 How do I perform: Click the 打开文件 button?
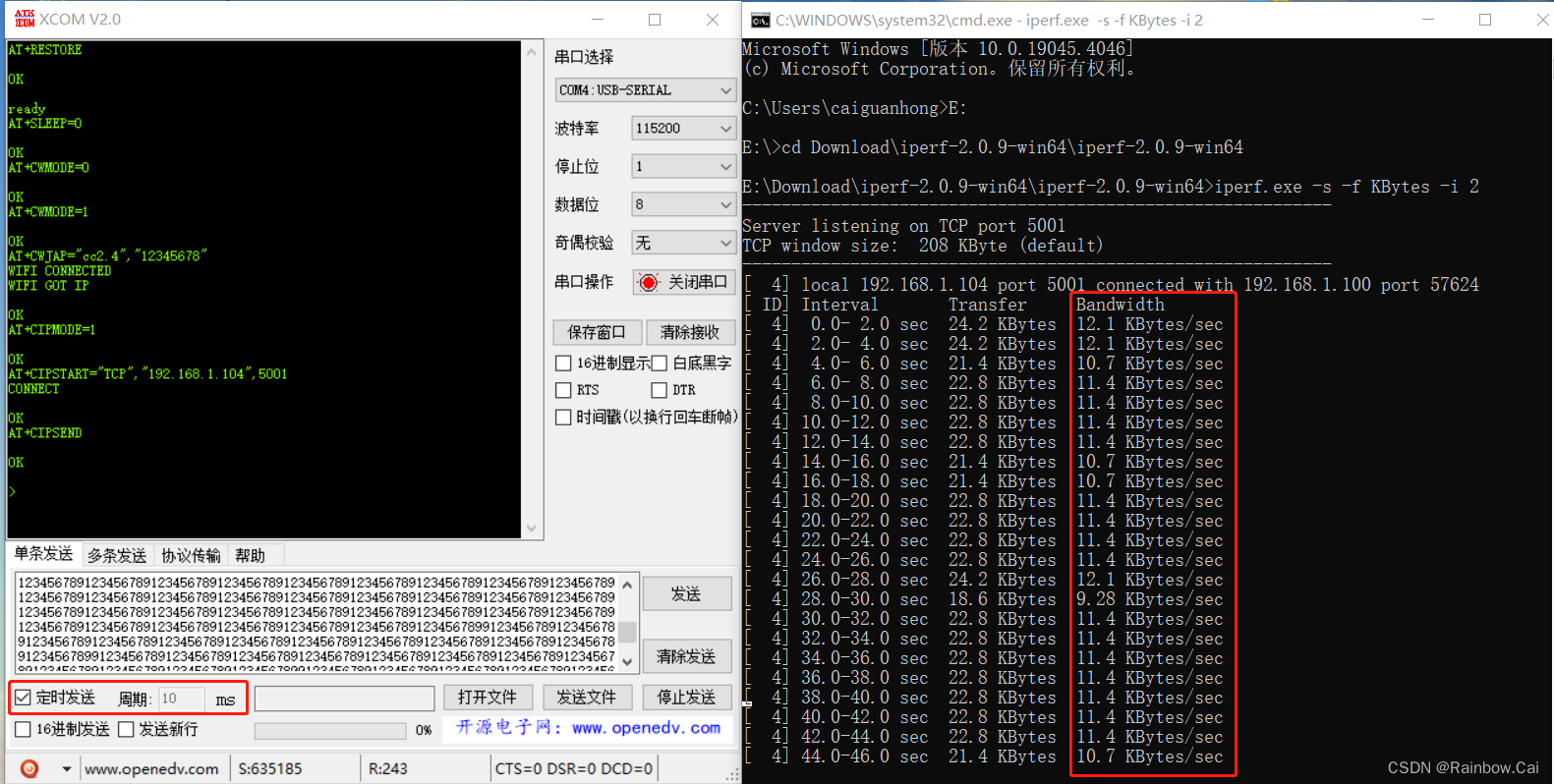pos(488,698)
